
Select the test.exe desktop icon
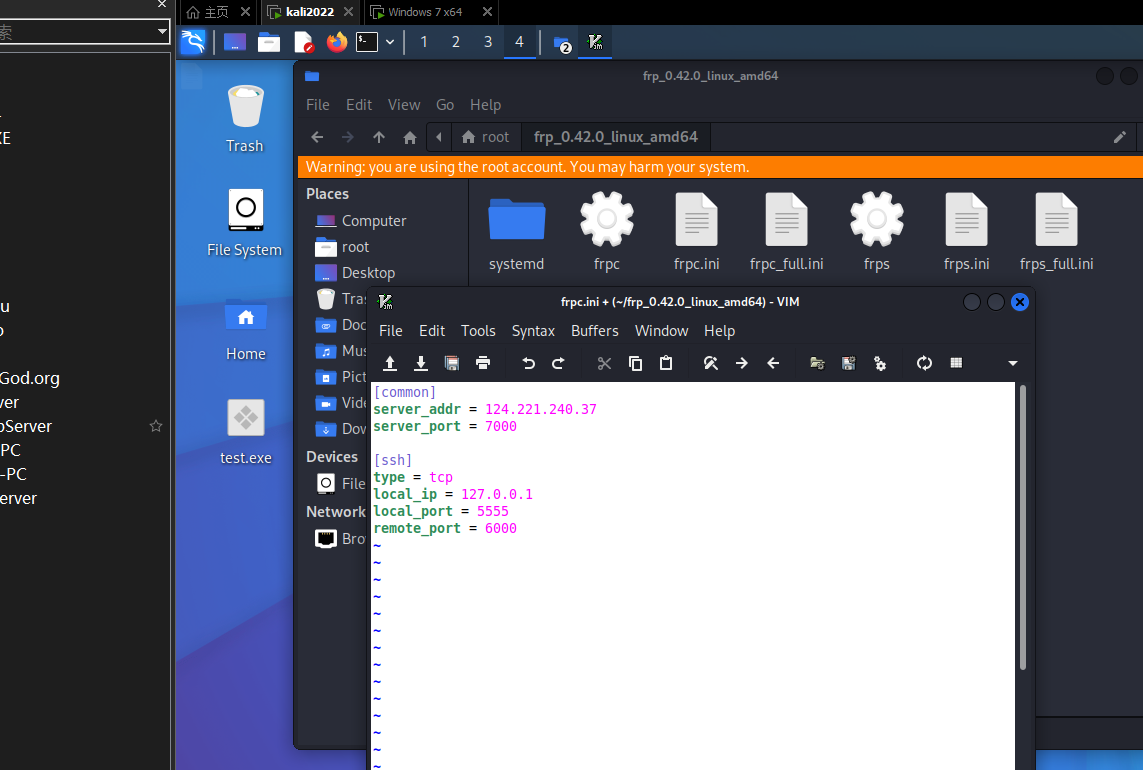click(x=246, y=432)
